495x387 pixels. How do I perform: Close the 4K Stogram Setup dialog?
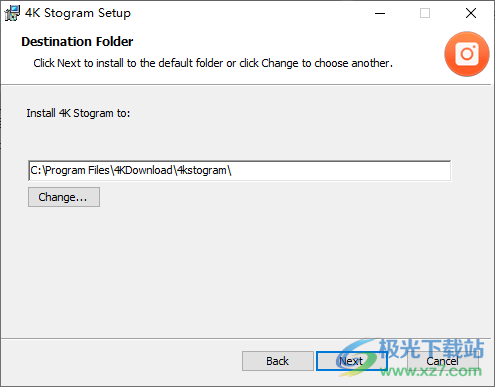click(471, 13)
